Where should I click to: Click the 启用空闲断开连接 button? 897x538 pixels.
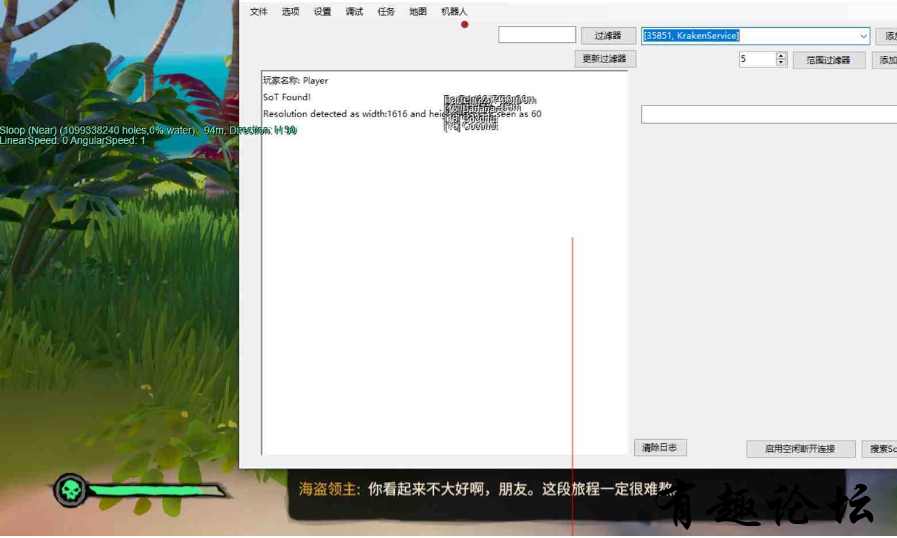[800, 449]
